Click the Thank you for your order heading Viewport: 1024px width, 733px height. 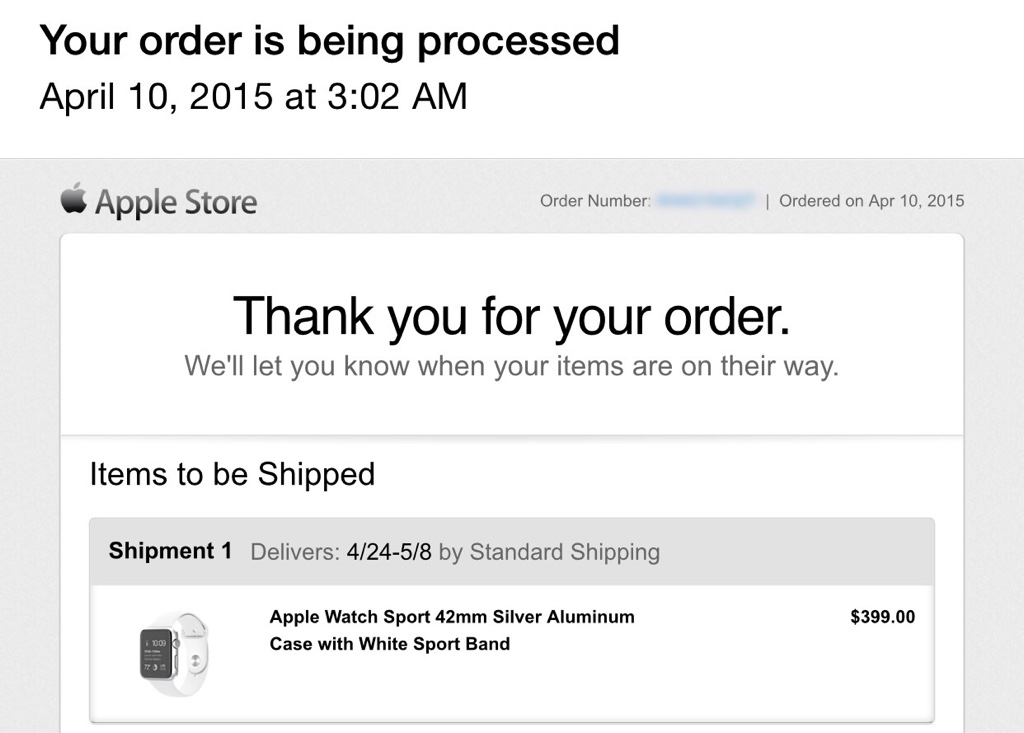511,317
